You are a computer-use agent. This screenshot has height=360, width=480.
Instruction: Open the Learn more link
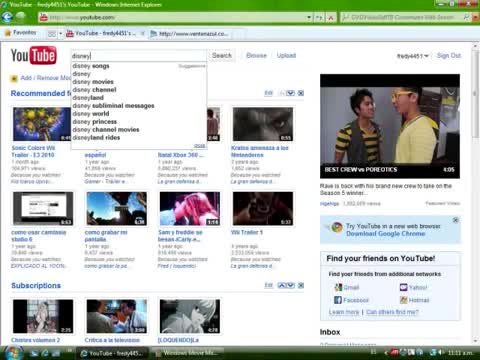tap(344, 312)
